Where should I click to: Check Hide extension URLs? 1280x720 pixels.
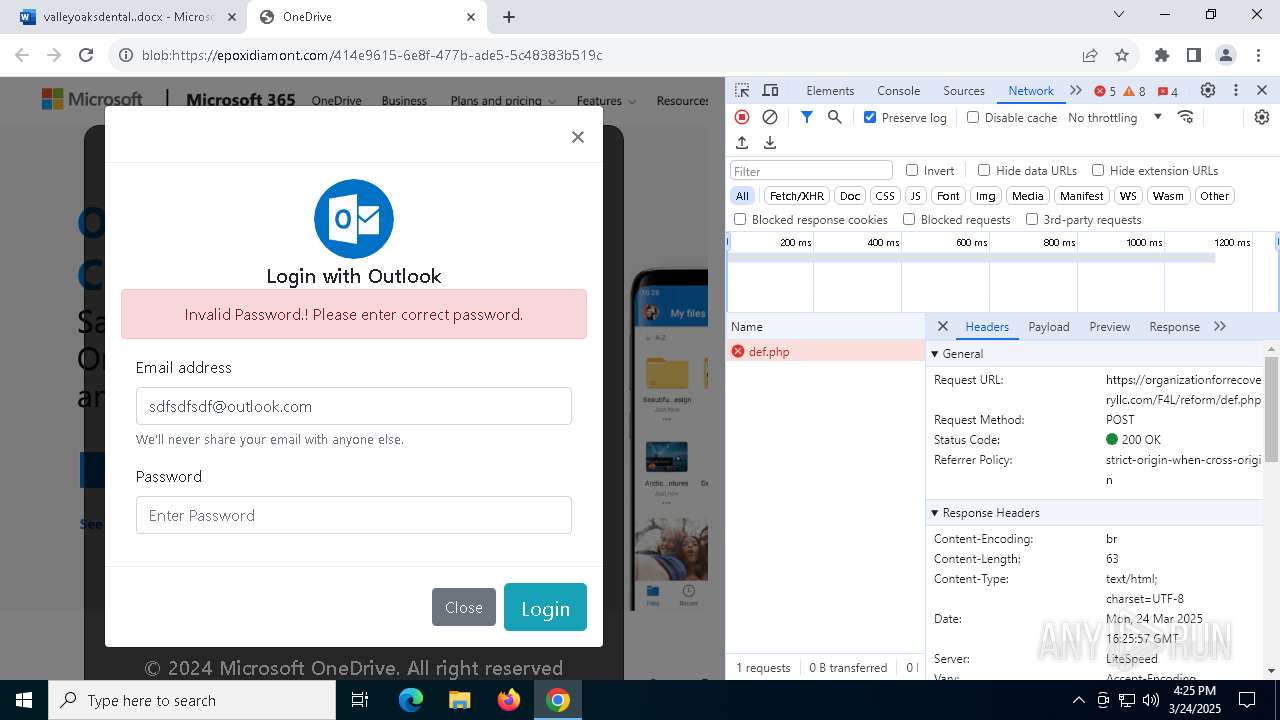[1098, 170]
